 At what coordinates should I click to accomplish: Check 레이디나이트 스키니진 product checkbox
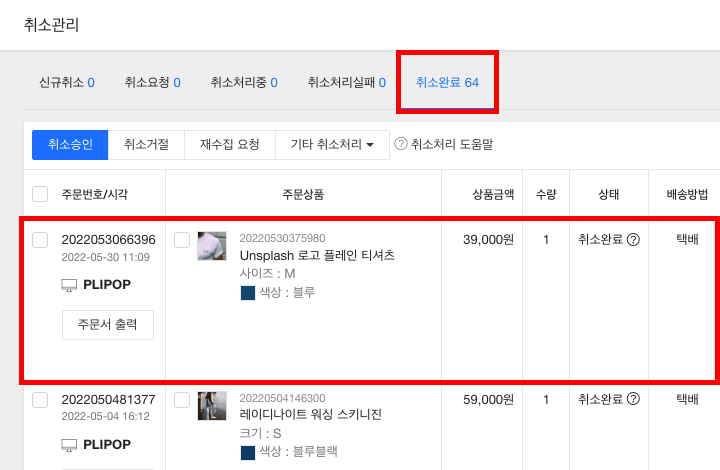point(182,400)
